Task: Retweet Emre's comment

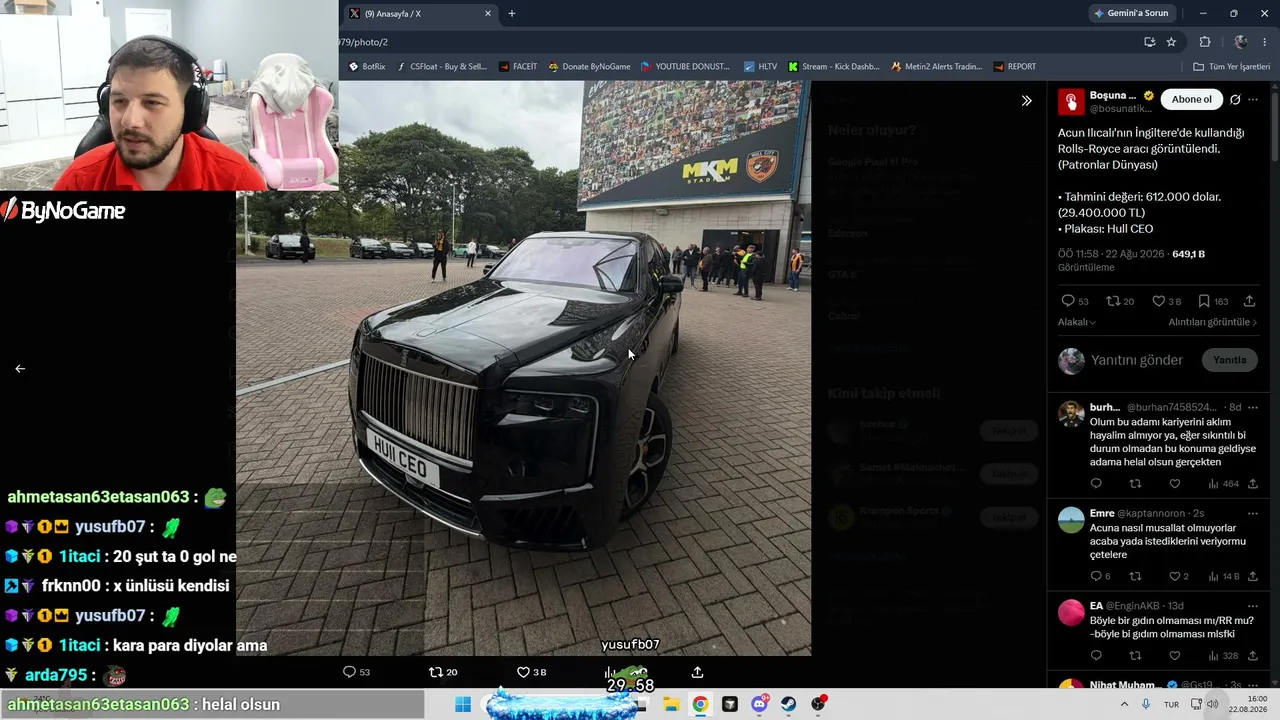Action: (x=1135, y=576)
